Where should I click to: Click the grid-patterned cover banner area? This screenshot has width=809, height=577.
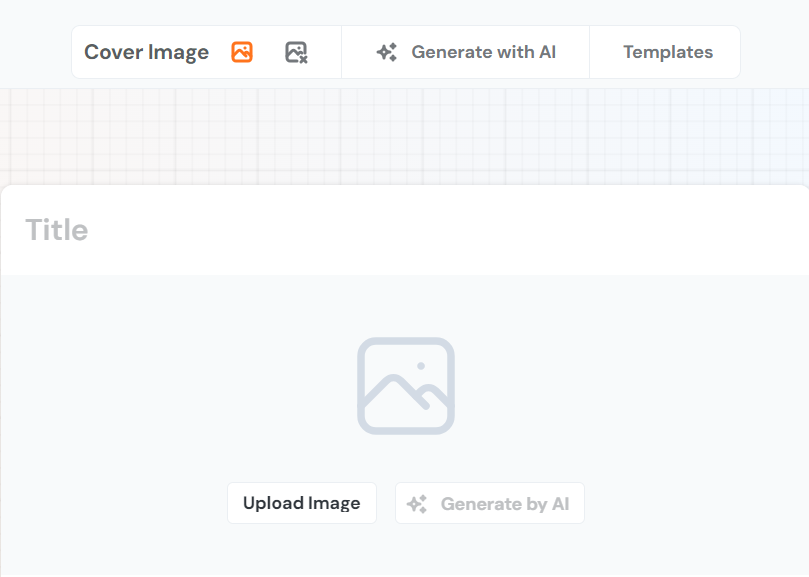click(x=404, y=135)
